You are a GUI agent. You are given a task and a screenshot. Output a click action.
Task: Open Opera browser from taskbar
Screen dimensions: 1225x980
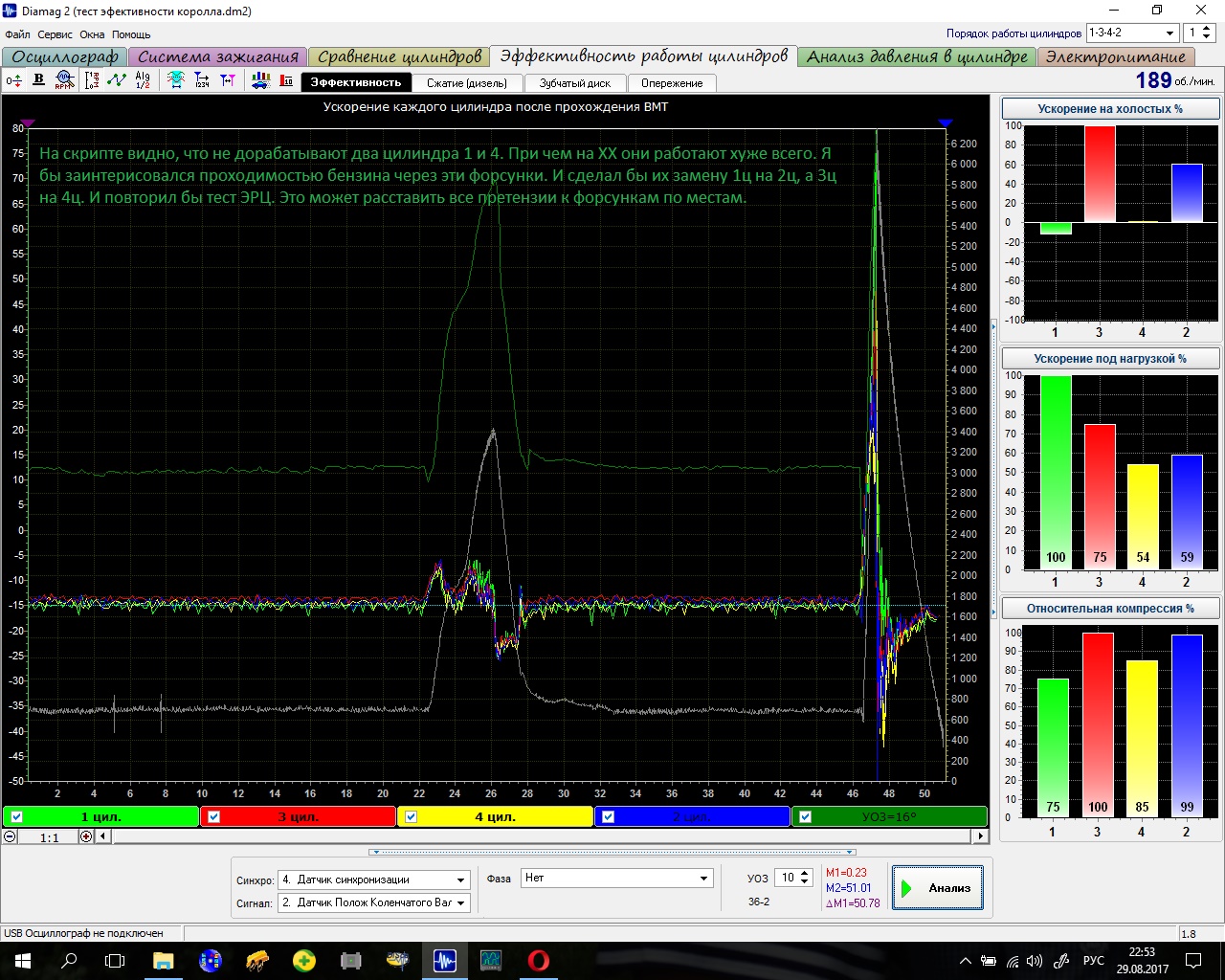coord(538,961)
